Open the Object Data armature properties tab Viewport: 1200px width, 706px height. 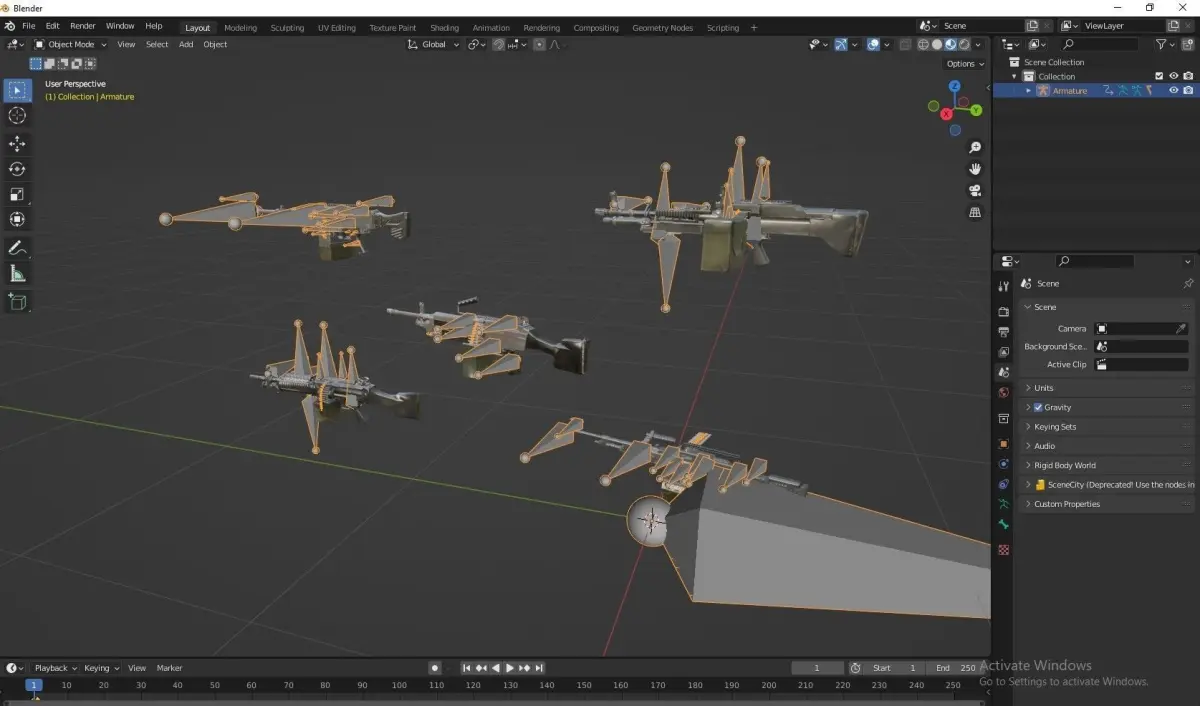coord(1004,504)
